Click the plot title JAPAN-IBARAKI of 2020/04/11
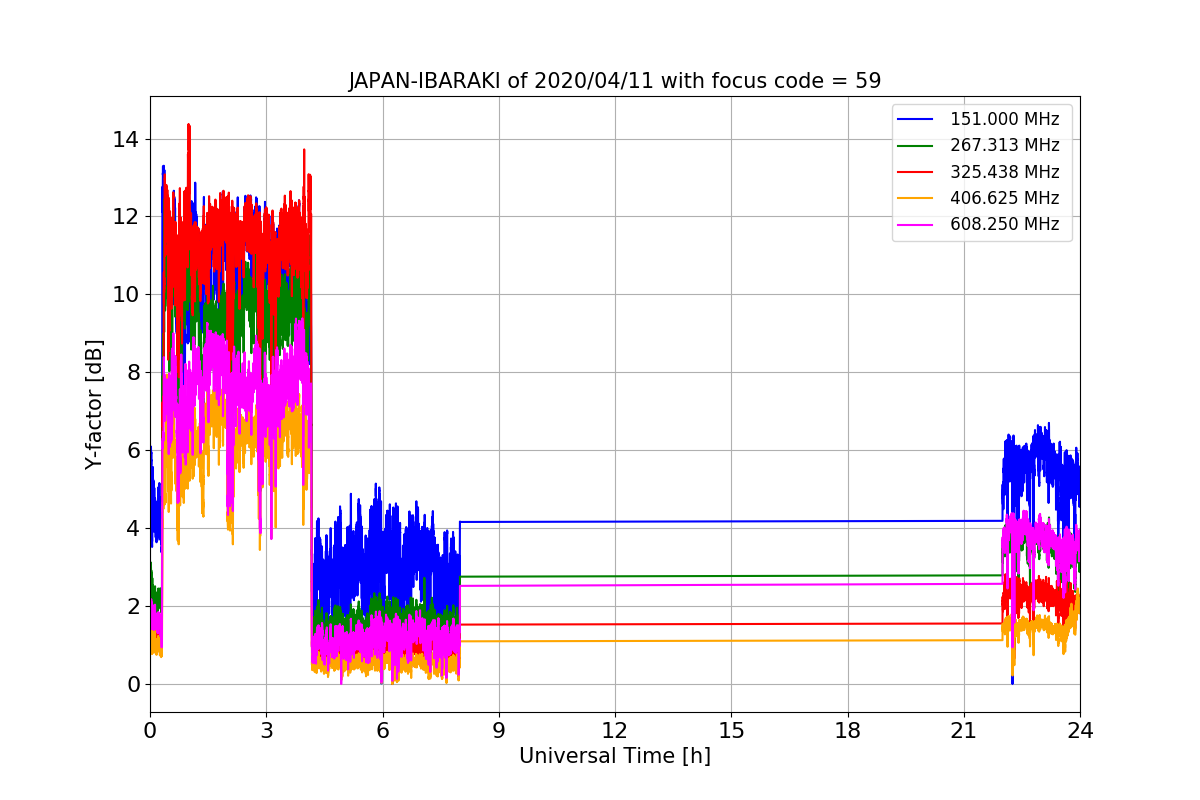This screenshot has width=1200, height=800. tap(615, 81)
